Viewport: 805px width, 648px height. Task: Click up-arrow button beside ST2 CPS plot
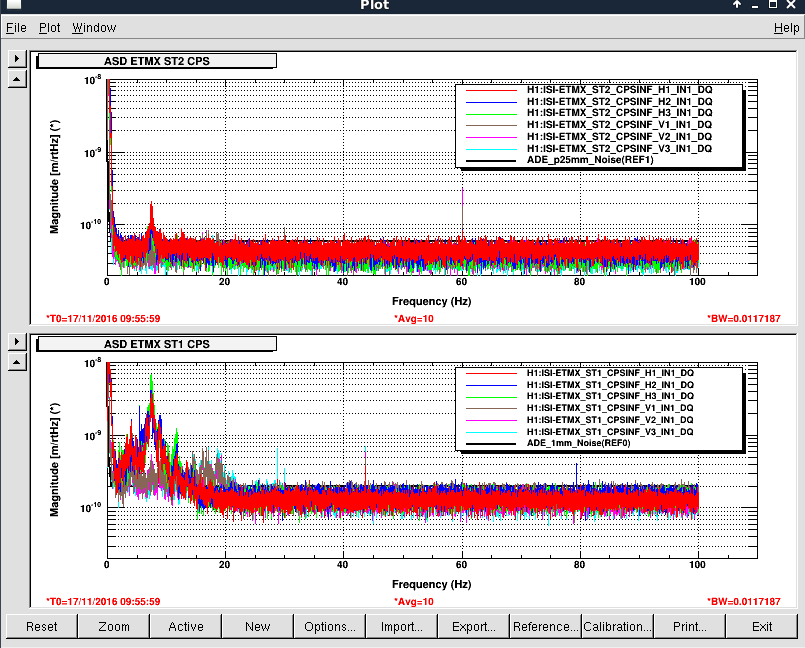[x=15, y=79]
